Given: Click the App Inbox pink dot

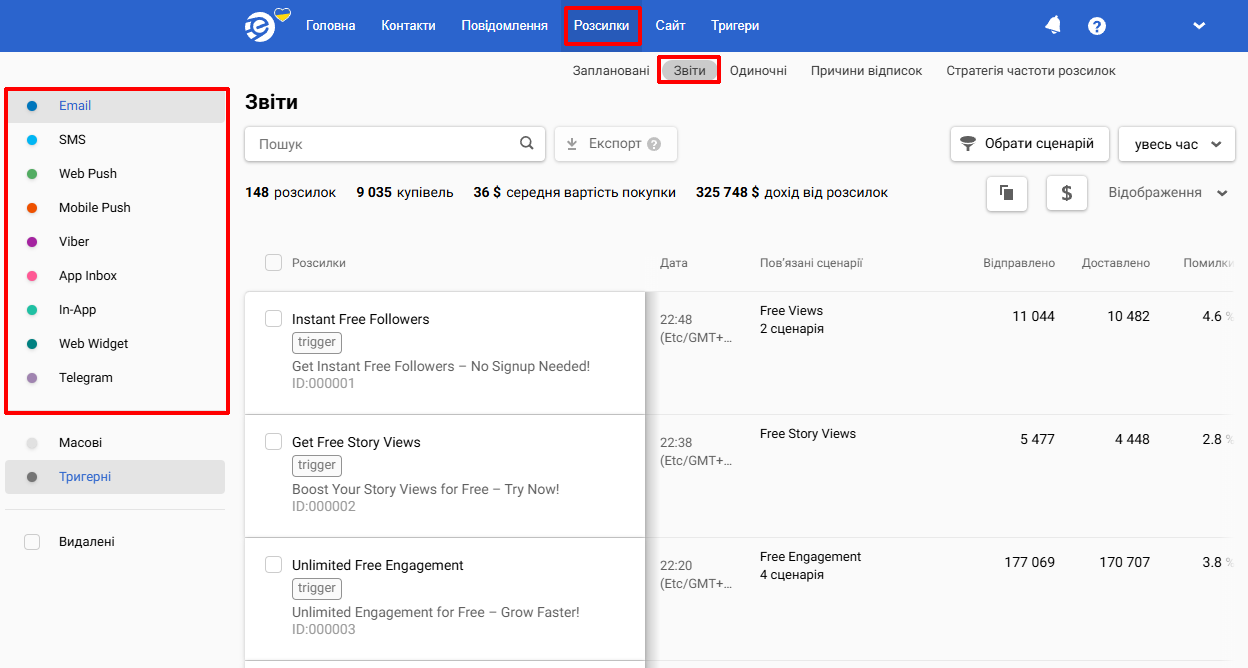Looking at the screenshot, I should point(32,276).
